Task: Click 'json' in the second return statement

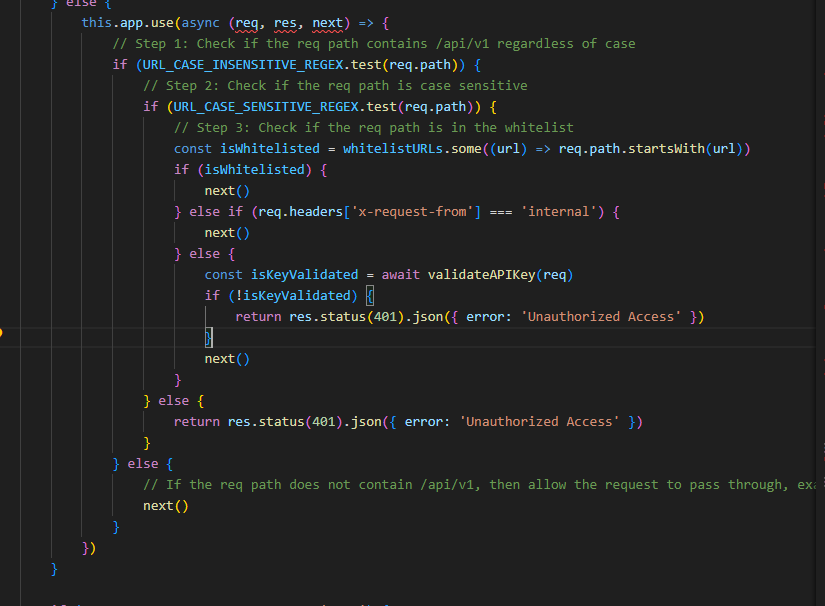Action: pos(366,422)
